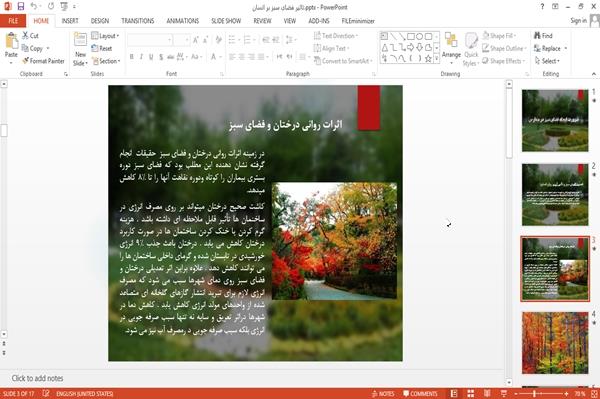Click ENGLISH (UNITED STATES) language indicator
The image size is (600, 399).
[85, 394]
